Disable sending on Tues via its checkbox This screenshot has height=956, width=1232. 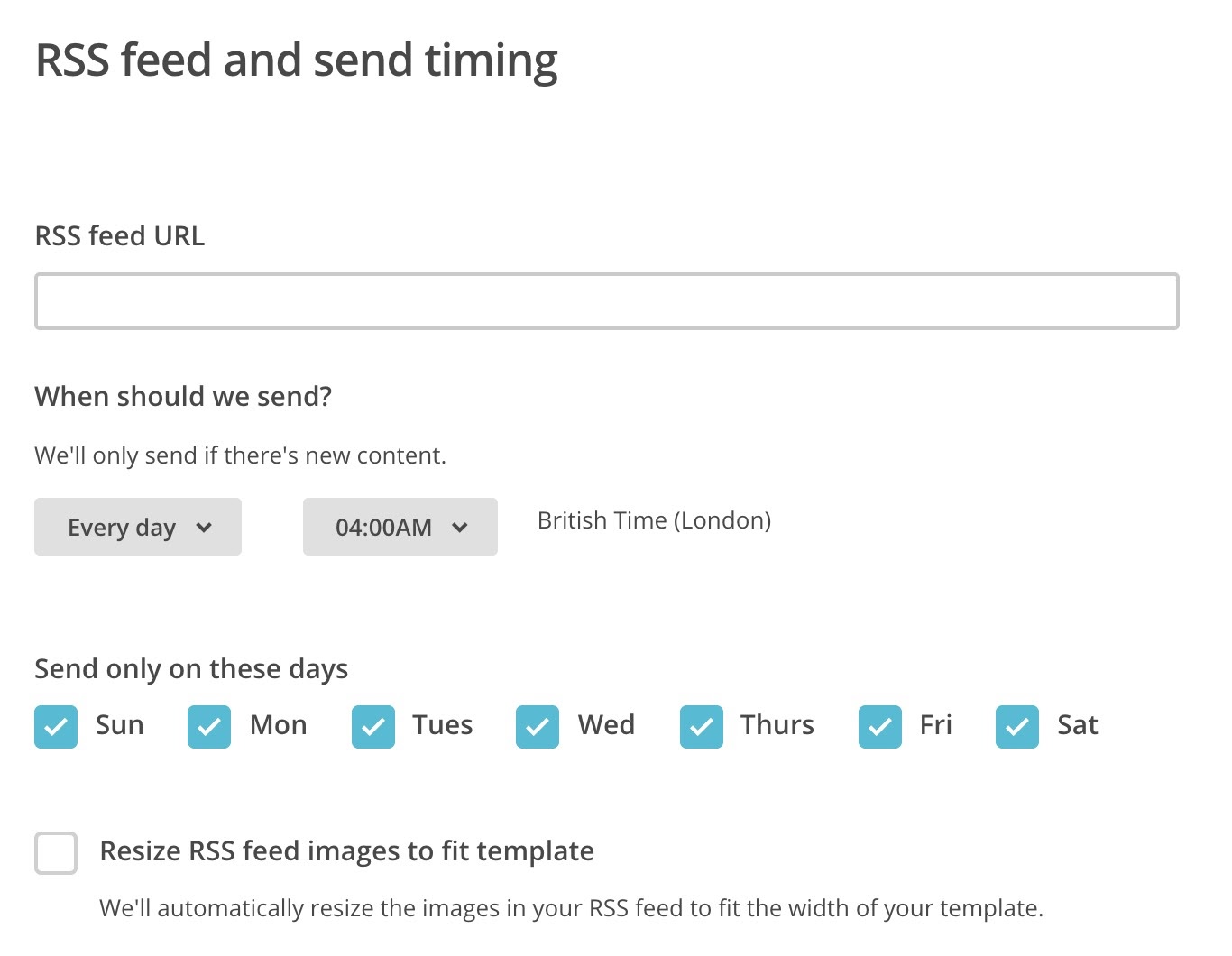[x=373, y=727]
